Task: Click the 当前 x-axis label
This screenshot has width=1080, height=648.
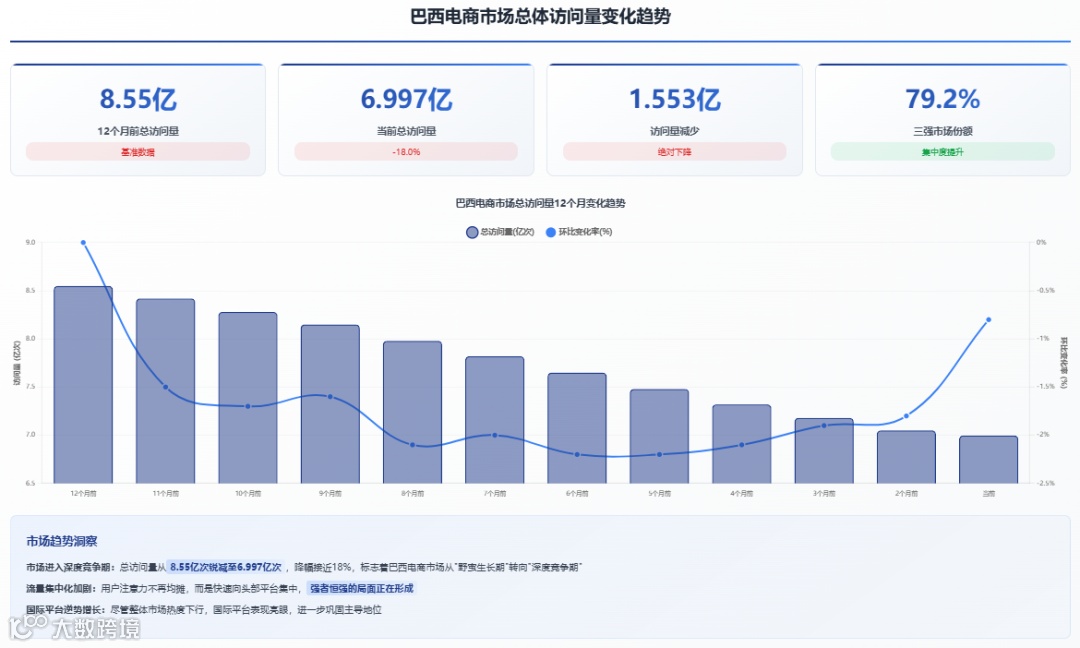Action: (988, 493)
